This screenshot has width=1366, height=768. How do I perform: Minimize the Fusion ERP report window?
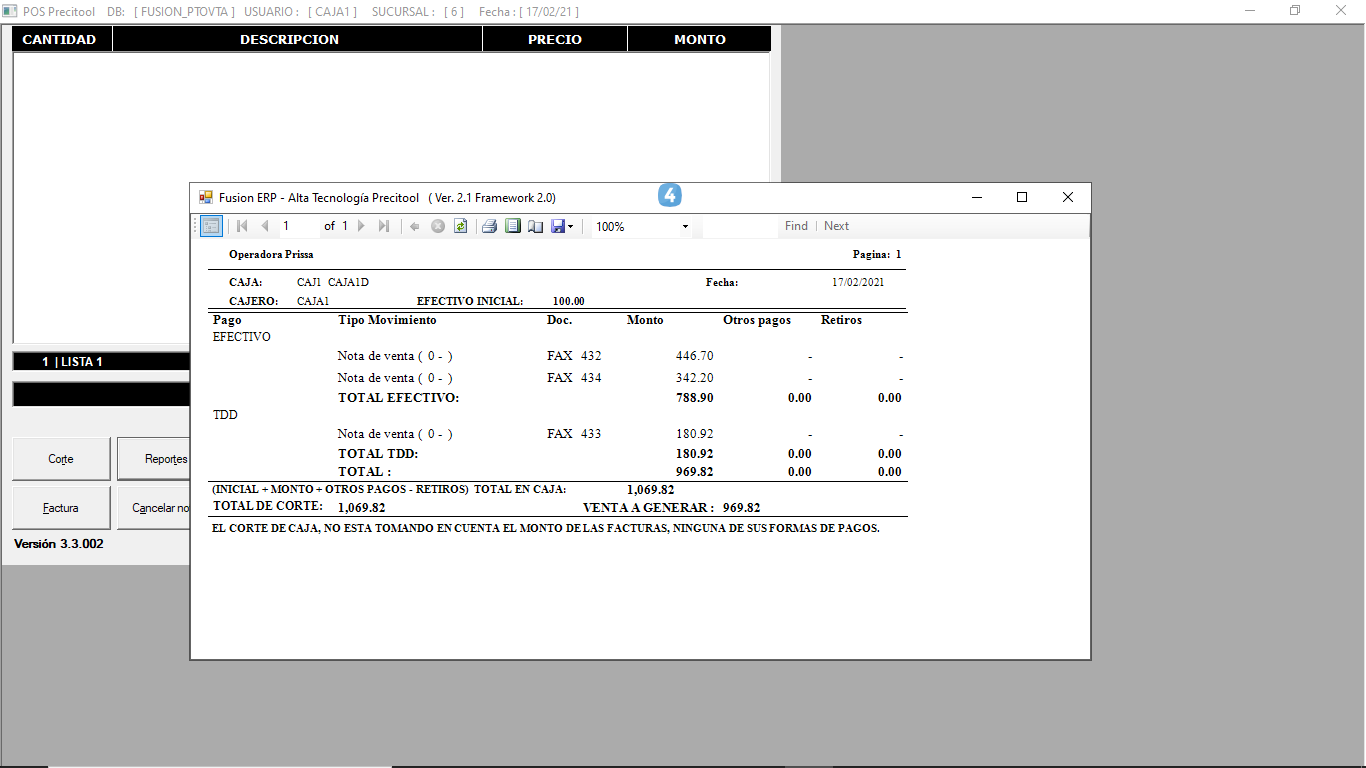976,197
